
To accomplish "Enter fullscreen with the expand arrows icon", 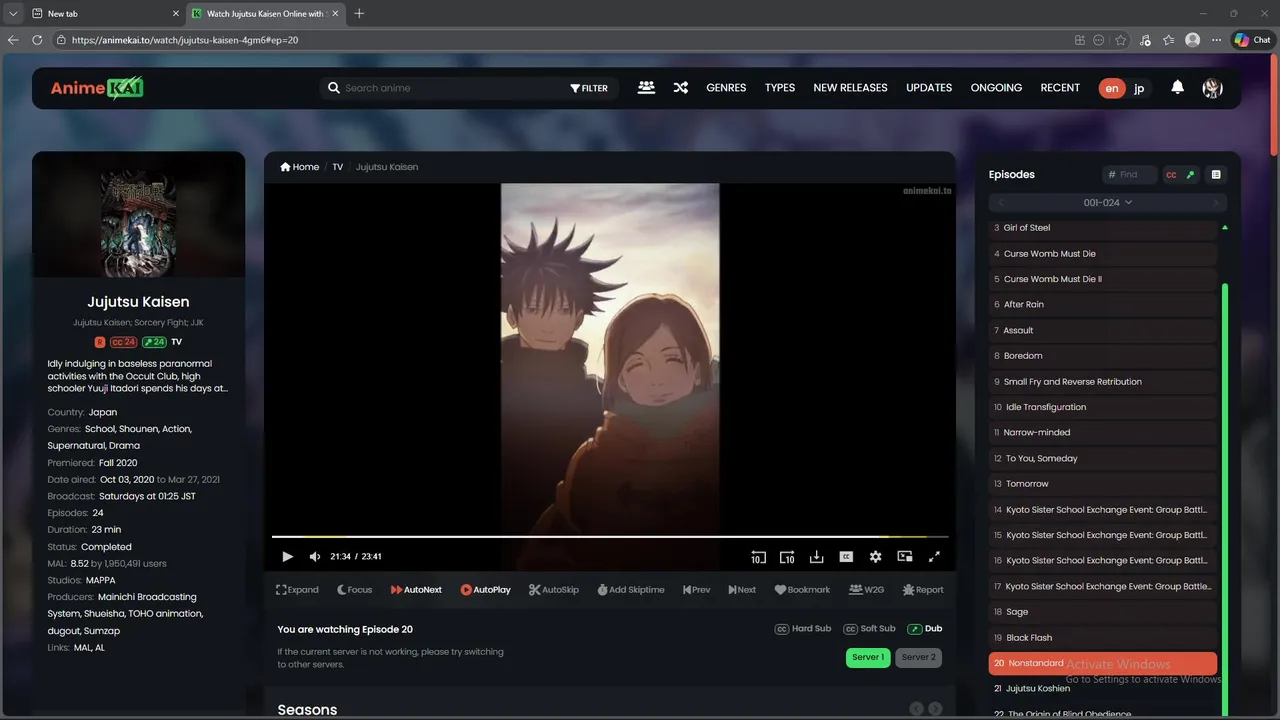I will [x=935, y=557].
